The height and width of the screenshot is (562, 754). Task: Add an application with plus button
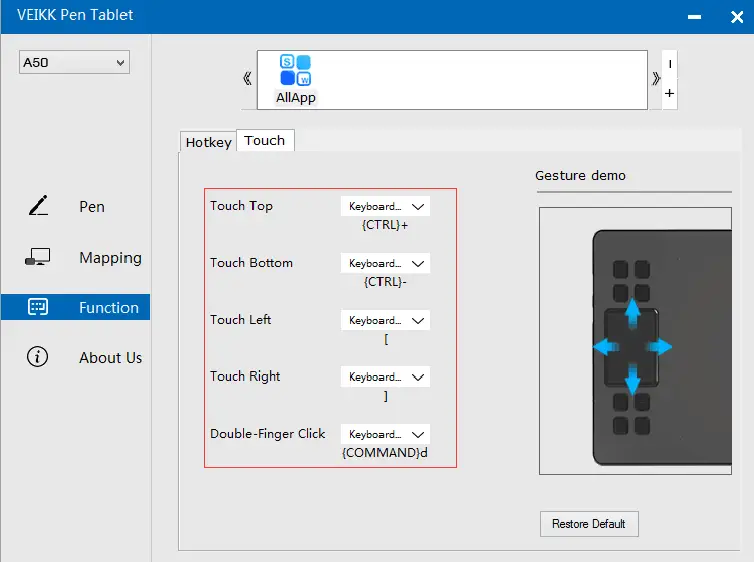pyautogui.click(x=670, y=94)
